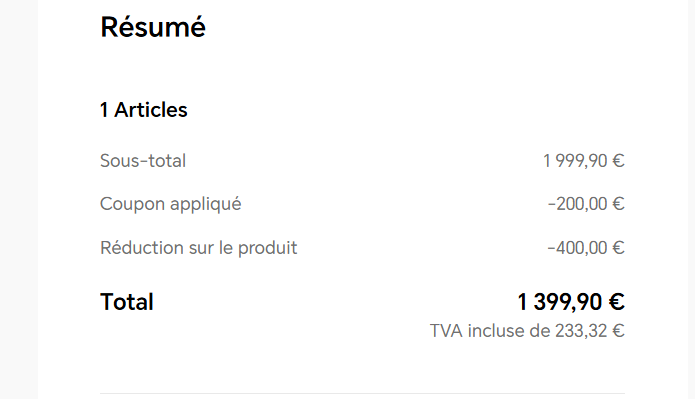Click the bold Total label
Screen dimensions: 695x399
coord(127,302)
